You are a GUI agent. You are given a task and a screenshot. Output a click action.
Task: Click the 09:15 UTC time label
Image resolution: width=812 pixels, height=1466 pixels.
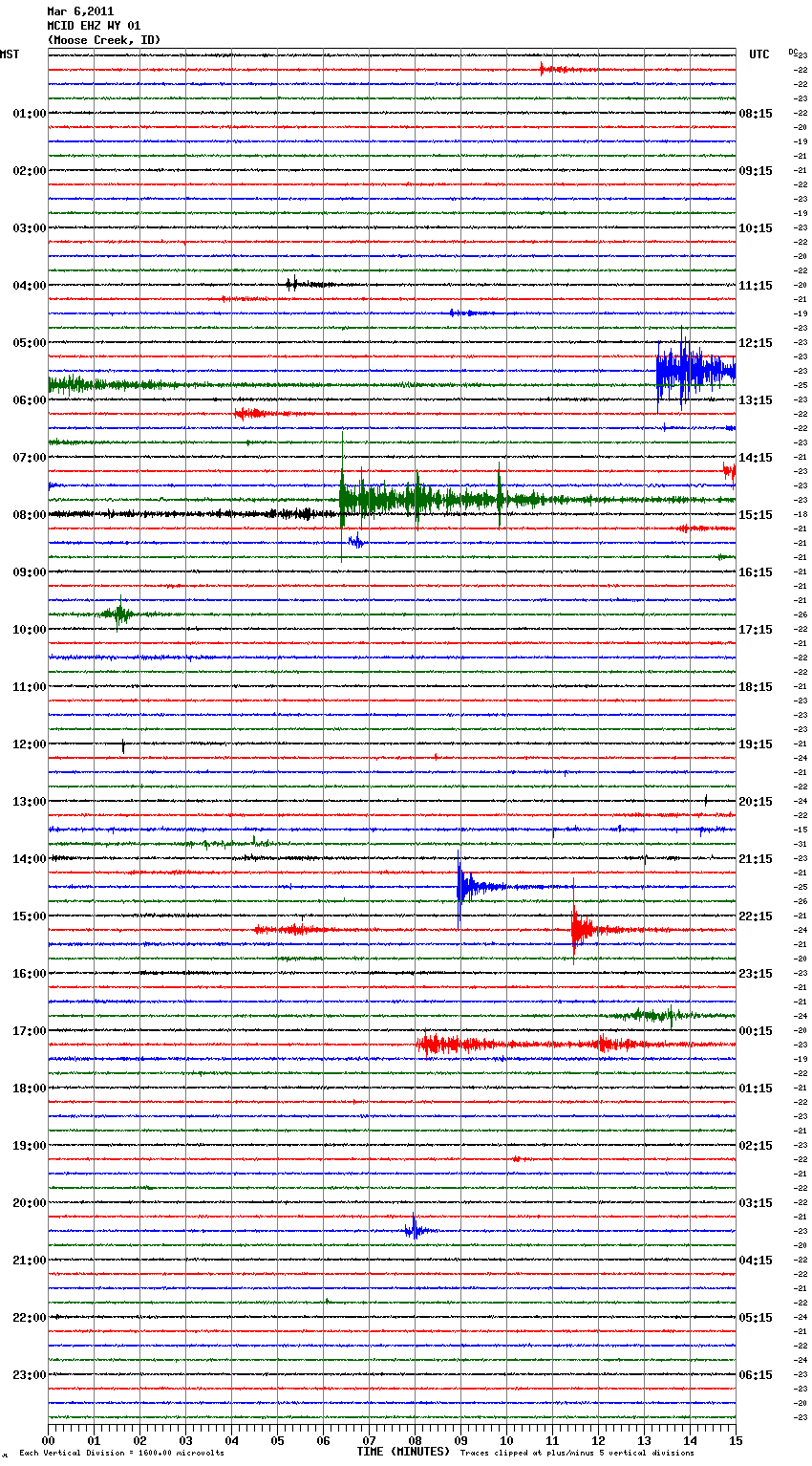(756, 171)
